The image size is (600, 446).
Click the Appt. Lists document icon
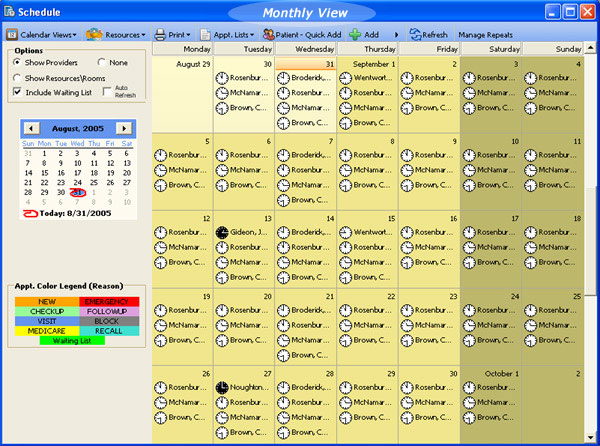coord(205,35)
